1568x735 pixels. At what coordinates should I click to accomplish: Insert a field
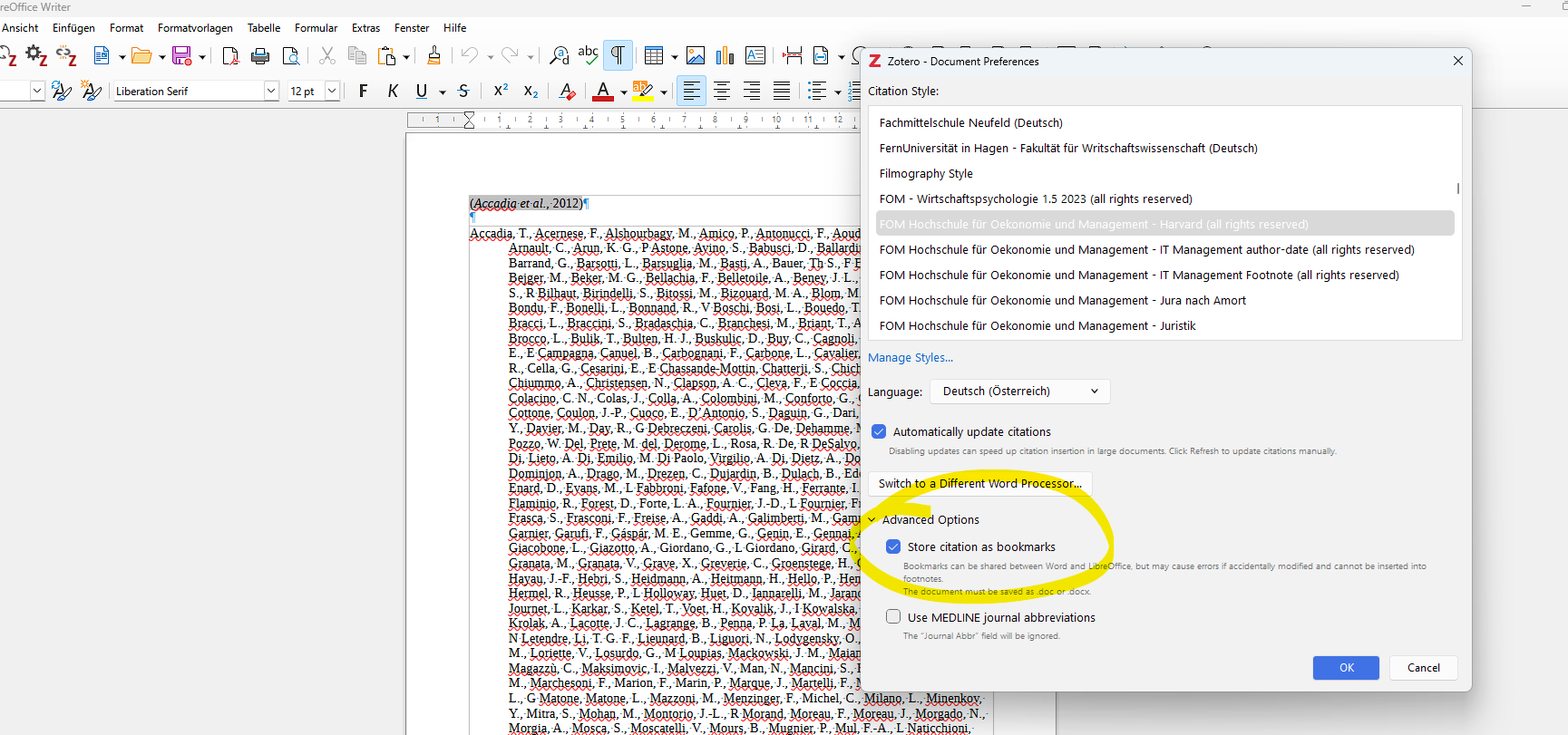pos(821,56)
